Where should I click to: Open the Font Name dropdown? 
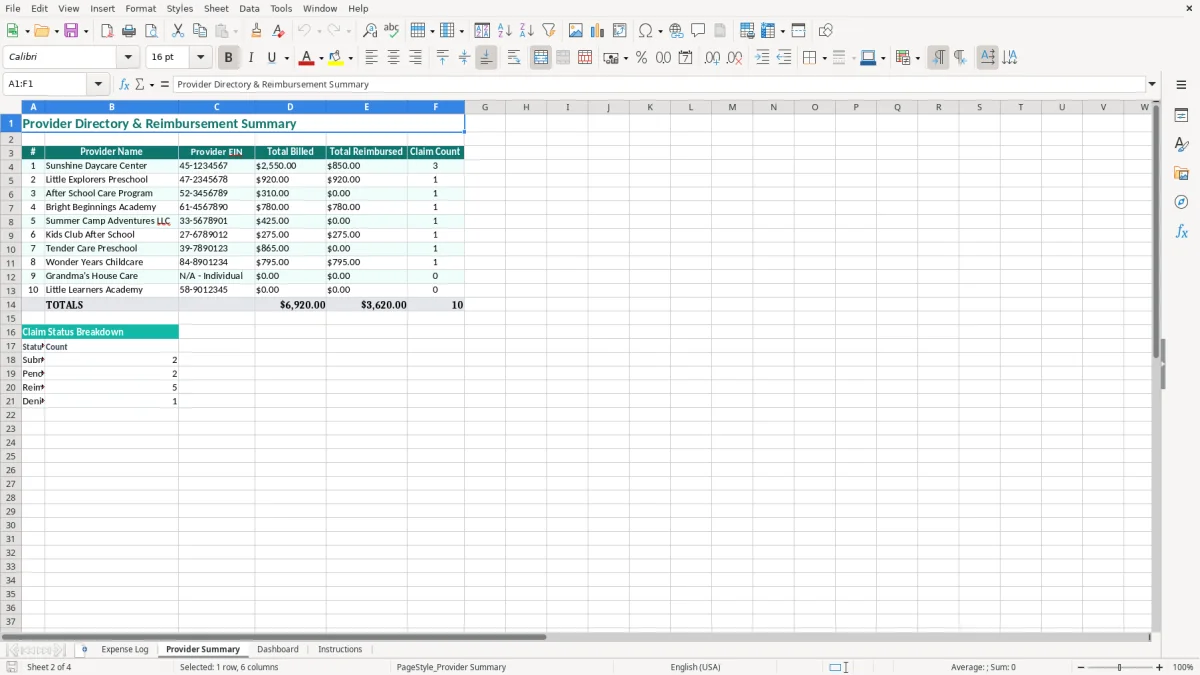[x=128, y=58]
